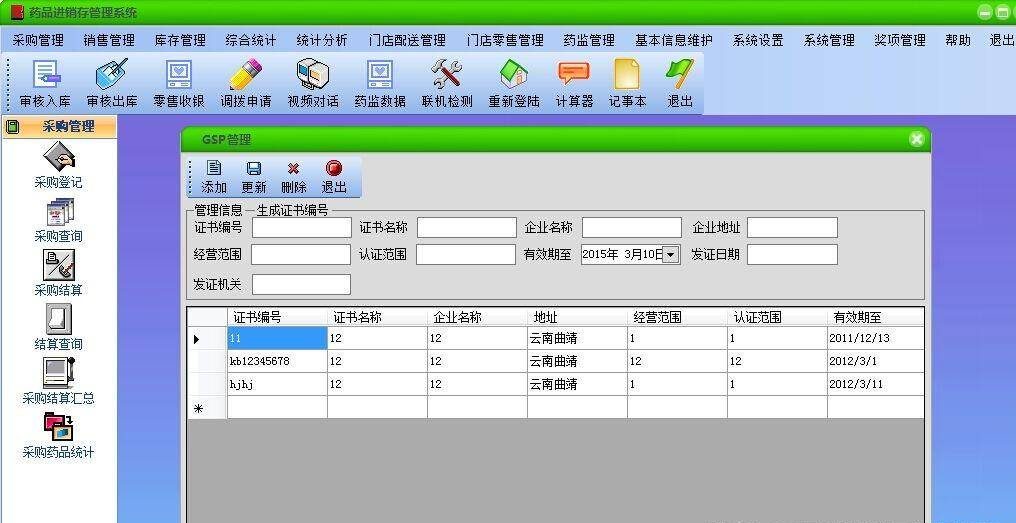Click the 证书名称 input field

pyautogui.click(x=467, y=227)
